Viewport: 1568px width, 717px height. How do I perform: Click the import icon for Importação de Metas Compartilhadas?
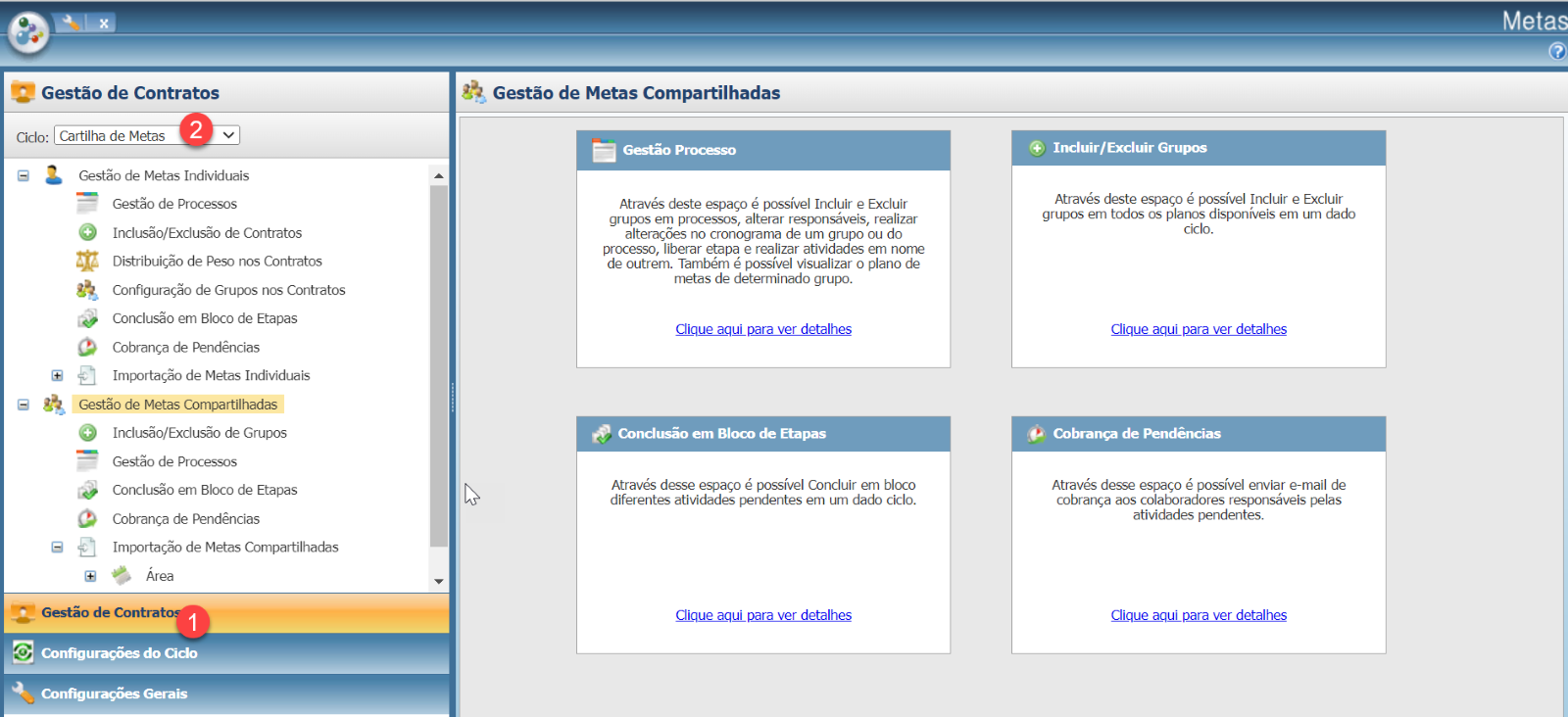coord(87,547)
